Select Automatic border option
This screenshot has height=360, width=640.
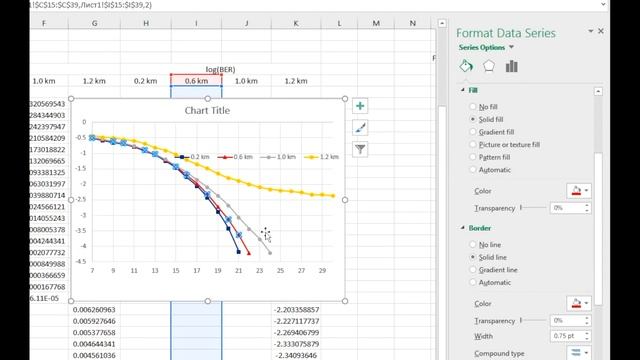pyautogui.click(x=473, y=282)
